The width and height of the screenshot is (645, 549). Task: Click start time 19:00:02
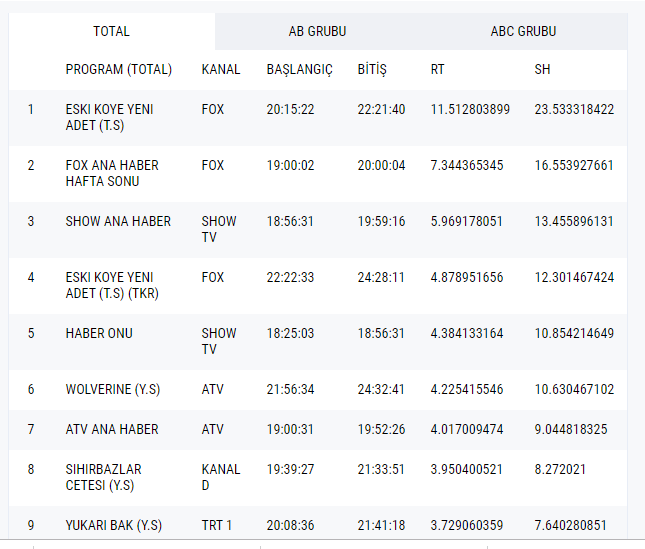pyautogui.click(x=290, y=165)
